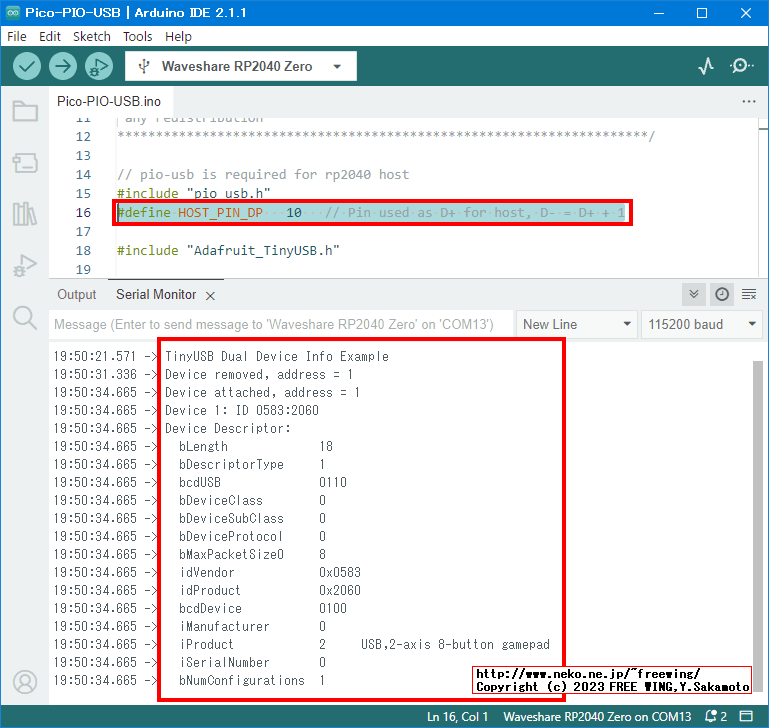Open the 115200 baud rate dropdown

coord(701,324)
